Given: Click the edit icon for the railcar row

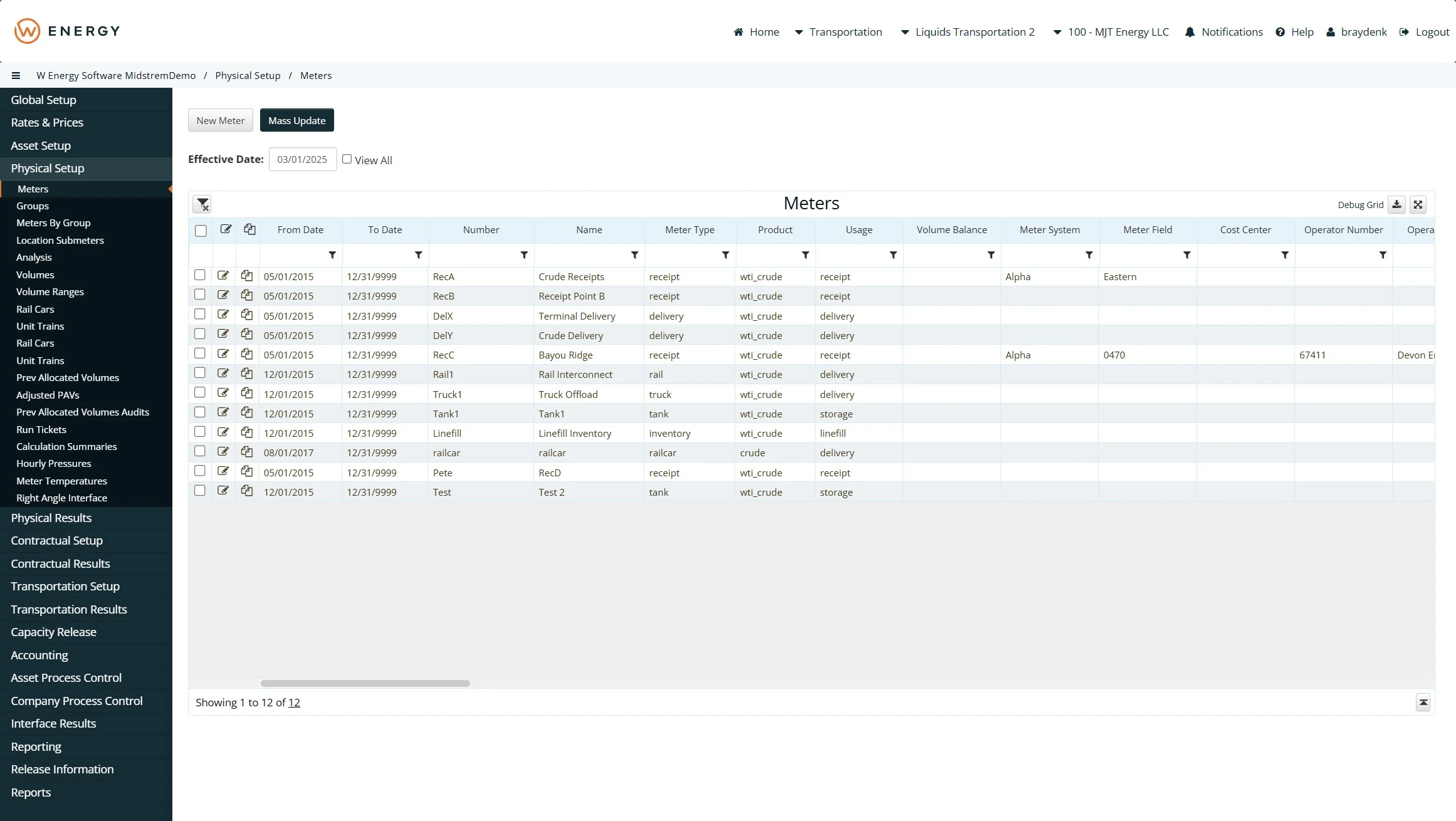Looking at the screenshot, I should (223, 452).
